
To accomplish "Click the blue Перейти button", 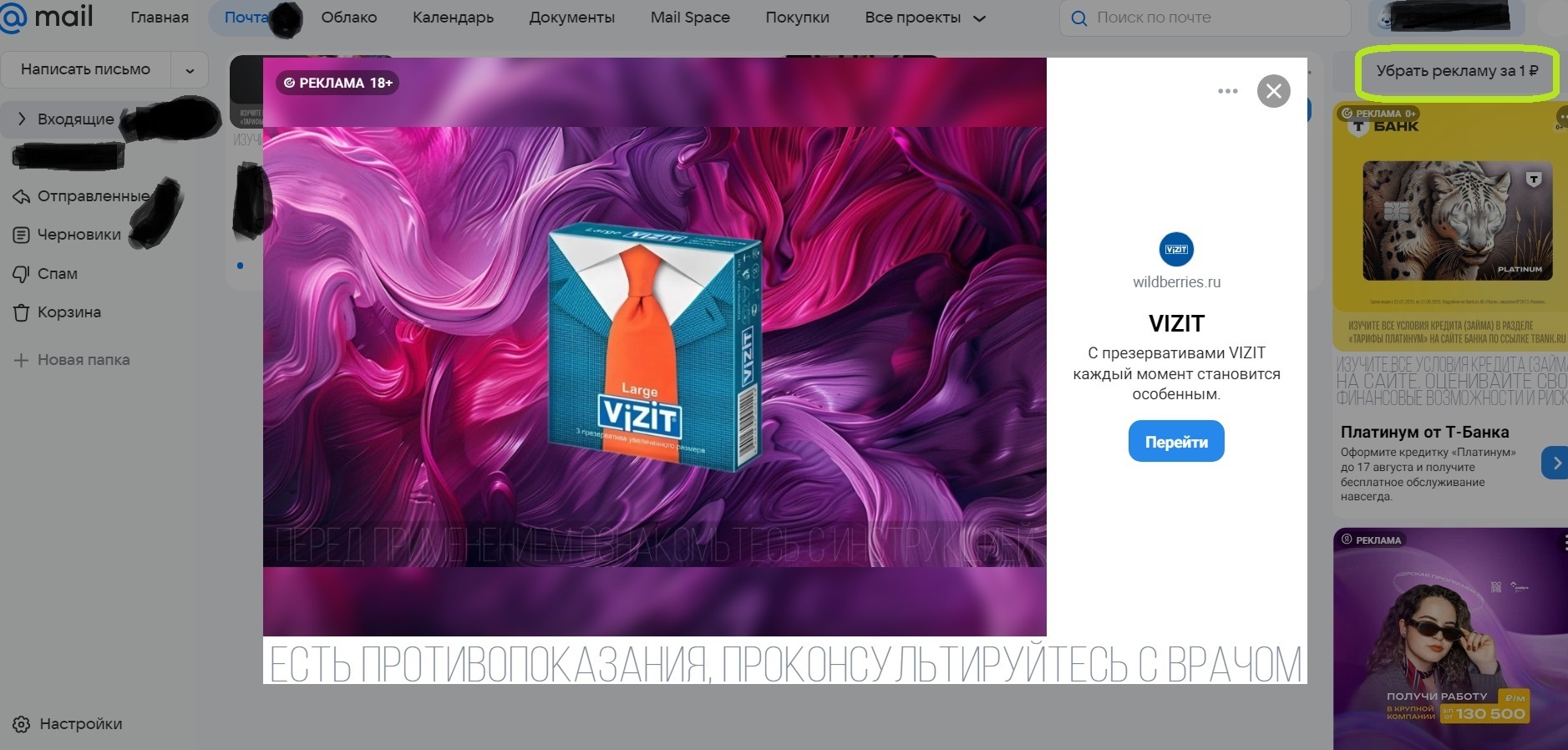I will pos(1176,442).
